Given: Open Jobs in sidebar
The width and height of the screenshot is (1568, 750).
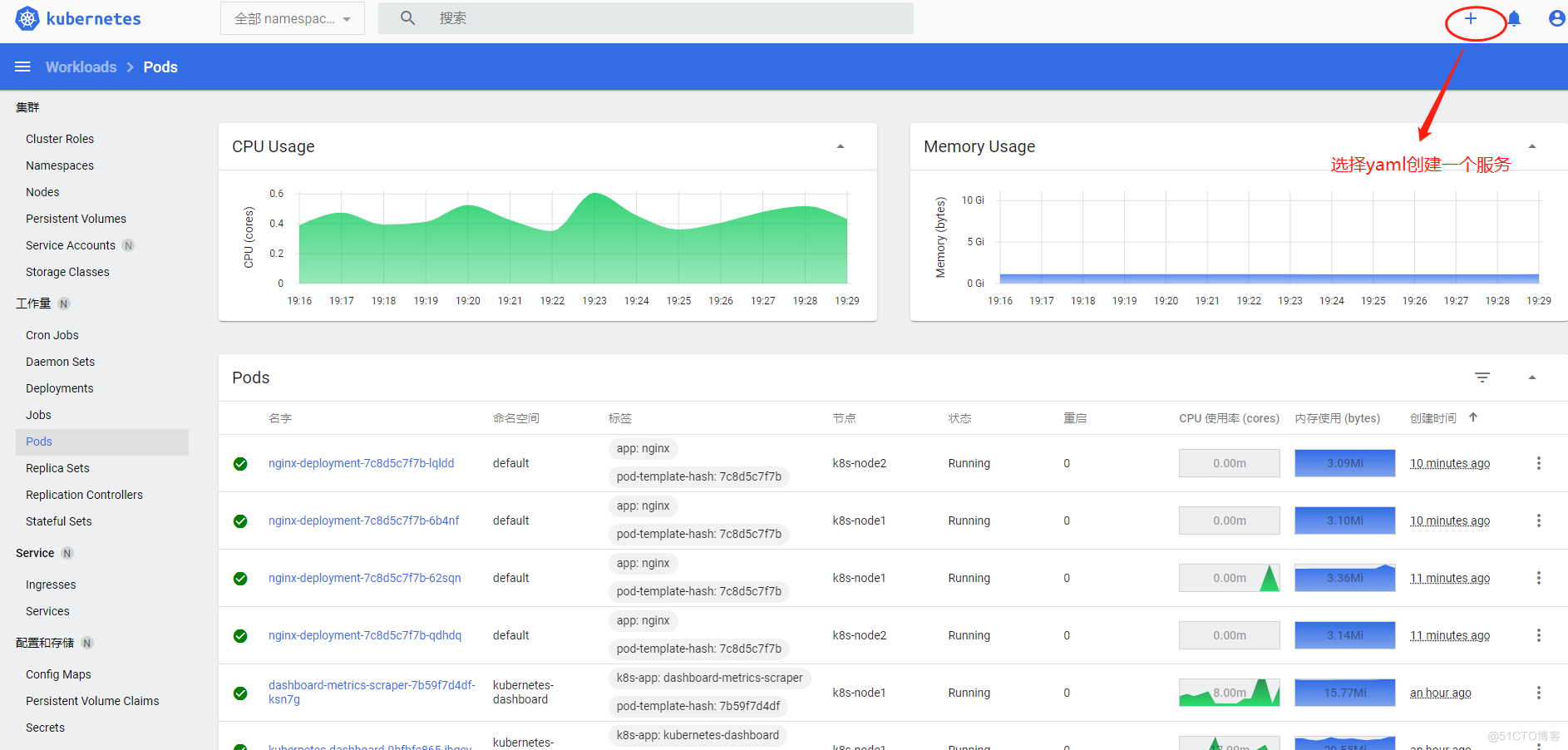Looking at the screenshot, I should (x=38, y=415).
